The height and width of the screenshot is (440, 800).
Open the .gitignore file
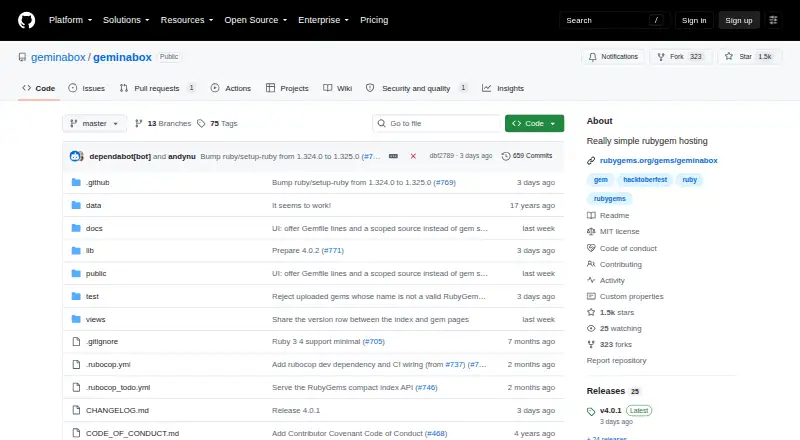[102, 341]
